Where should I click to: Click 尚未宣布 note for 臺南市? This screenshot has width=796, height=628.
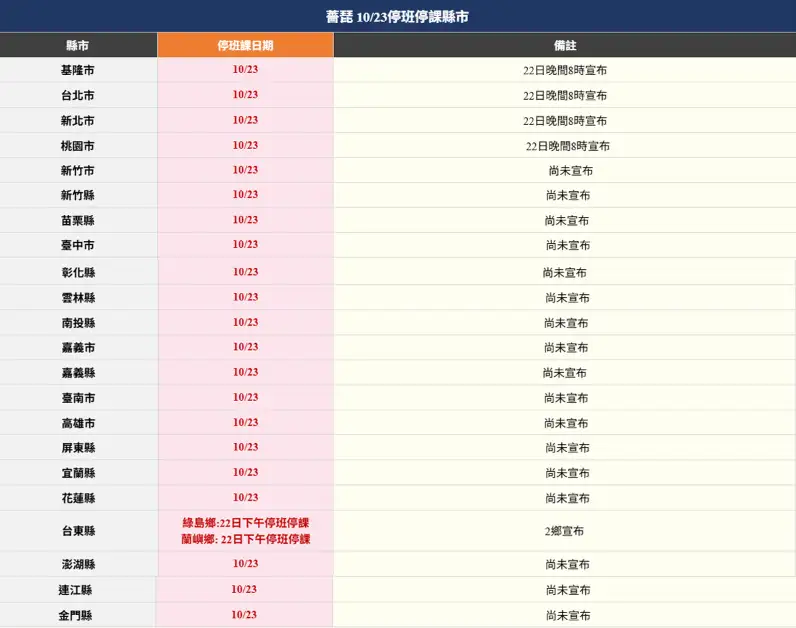[566, 398]
